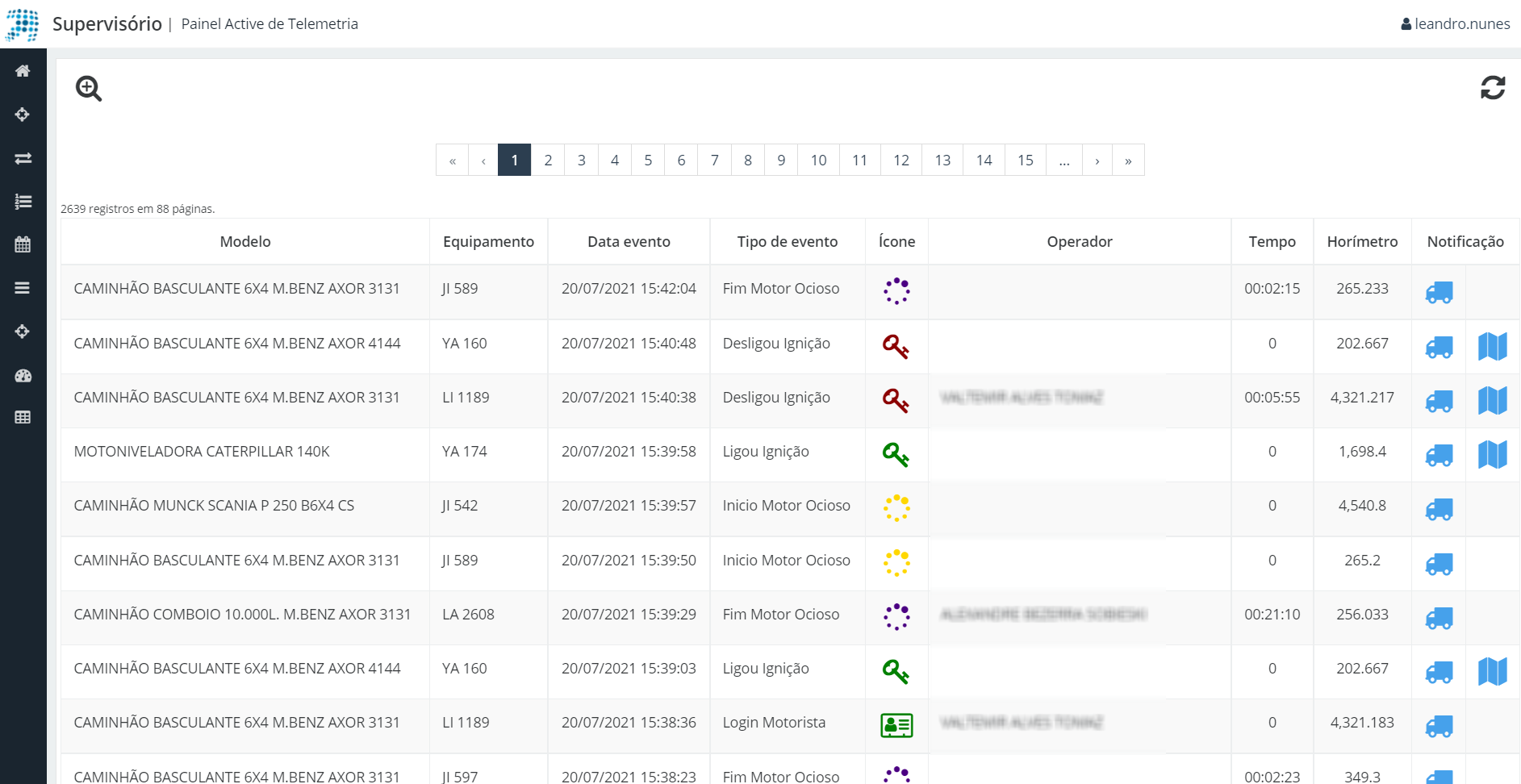Click horímetro value 4,540.8
The image size is (1521, 784).
[1363, 506]
